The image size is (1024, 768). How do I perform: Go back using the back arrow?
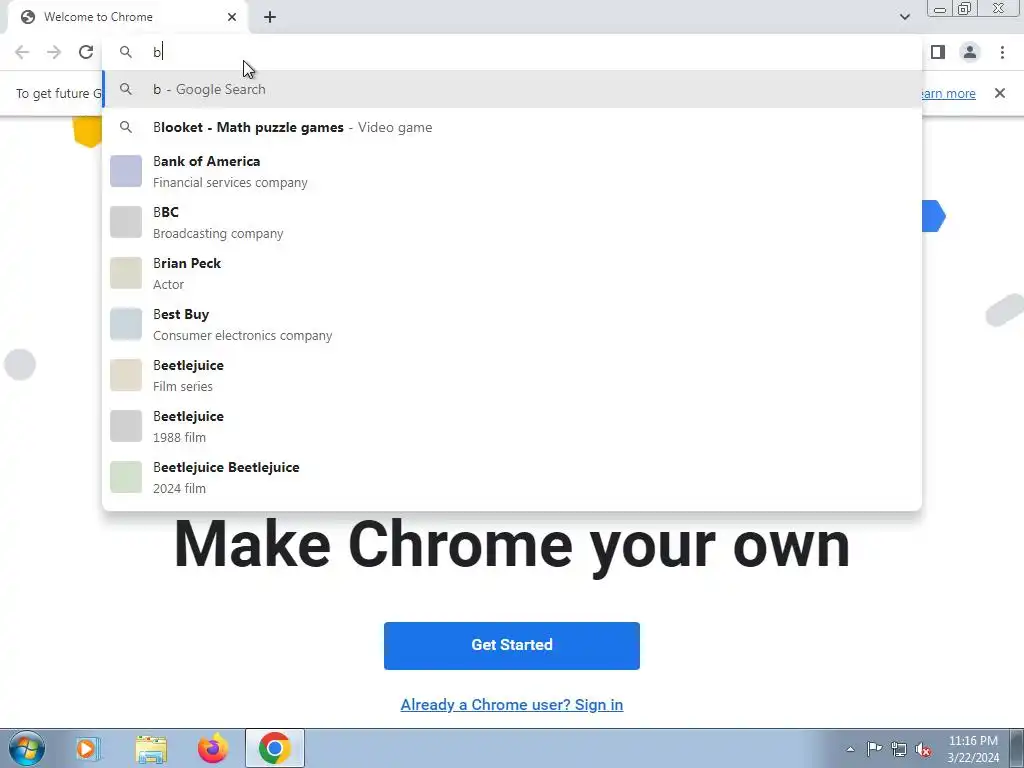tap(22, 52)
